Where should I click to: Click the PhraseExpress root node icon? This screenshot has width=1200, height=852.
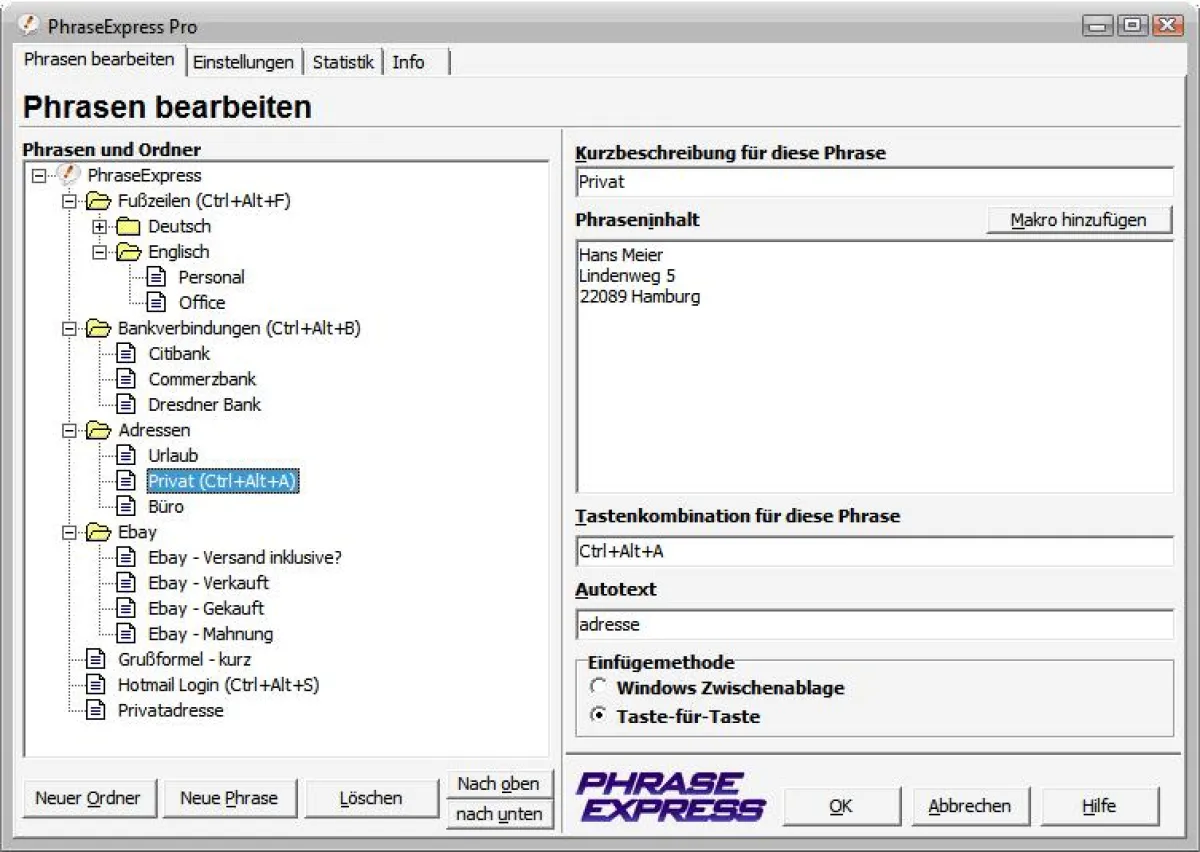[68, 175]
